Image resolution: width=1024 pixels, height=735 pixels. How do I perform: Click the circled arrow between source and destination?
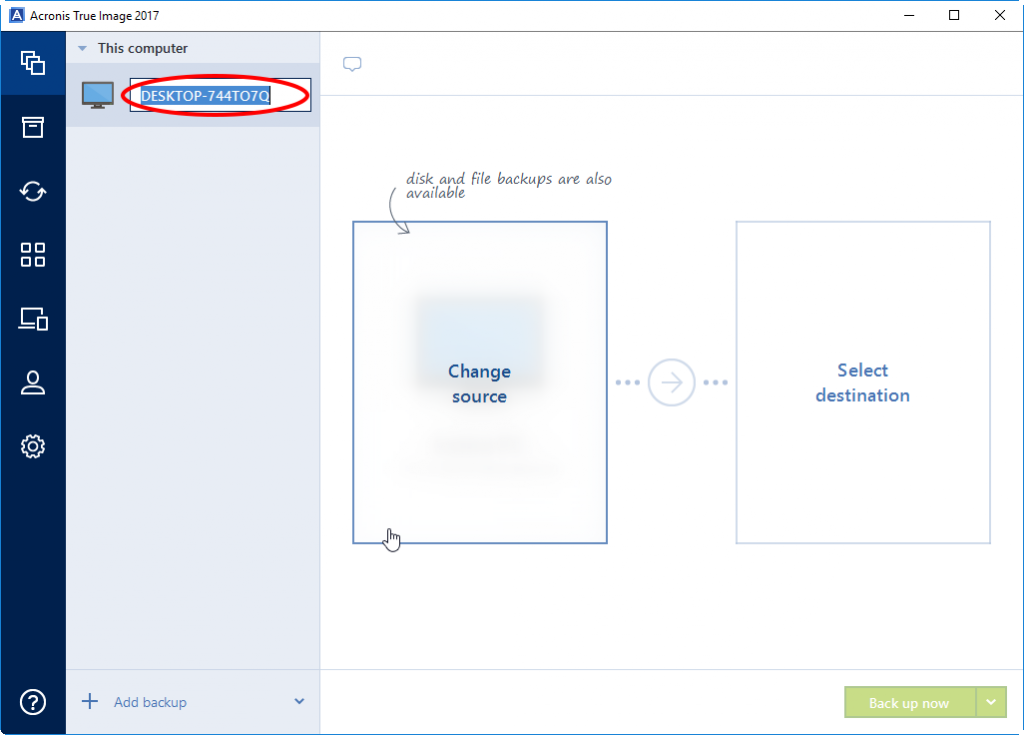click(671, 383)
